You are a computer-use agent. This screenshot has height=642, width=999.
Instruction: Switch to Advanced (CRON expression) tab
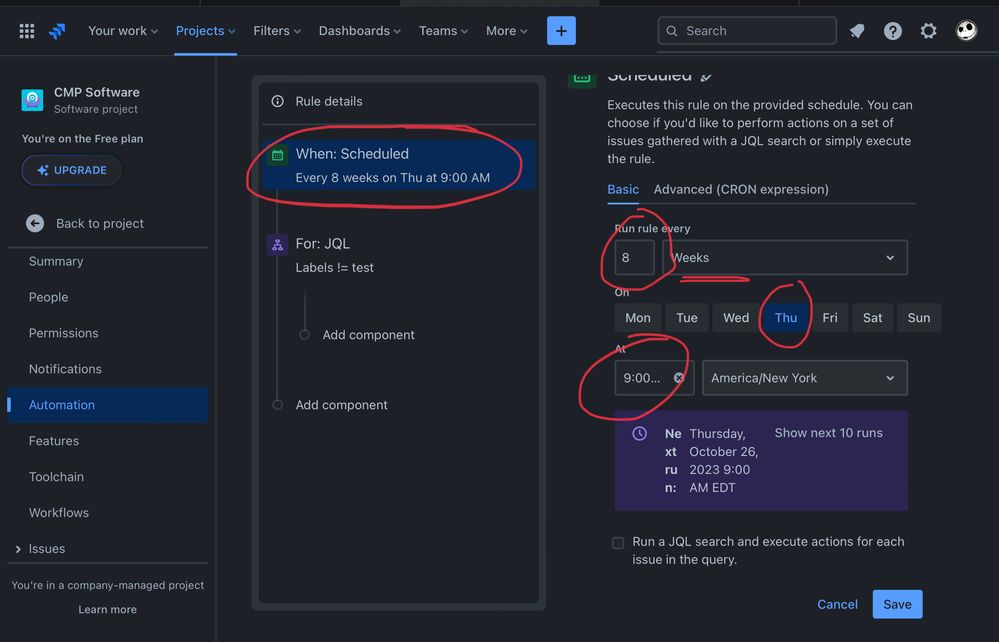(741, 190)
